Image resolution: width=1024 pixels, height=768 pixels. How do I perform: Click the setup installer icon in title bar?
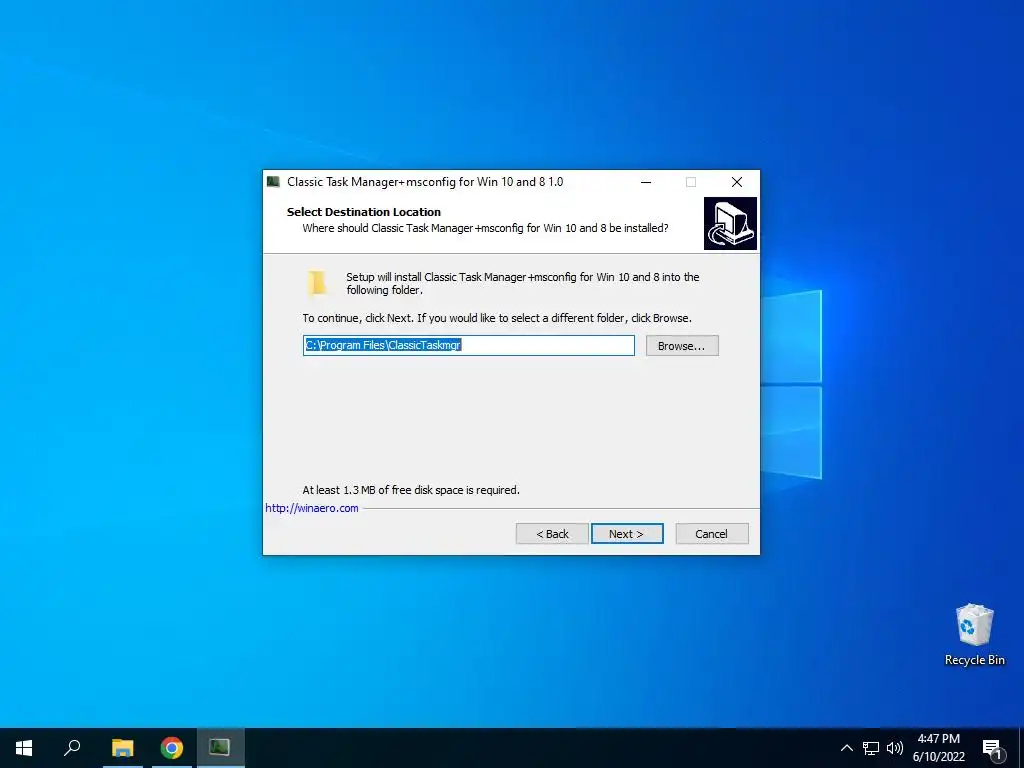(x=273, y=182)
